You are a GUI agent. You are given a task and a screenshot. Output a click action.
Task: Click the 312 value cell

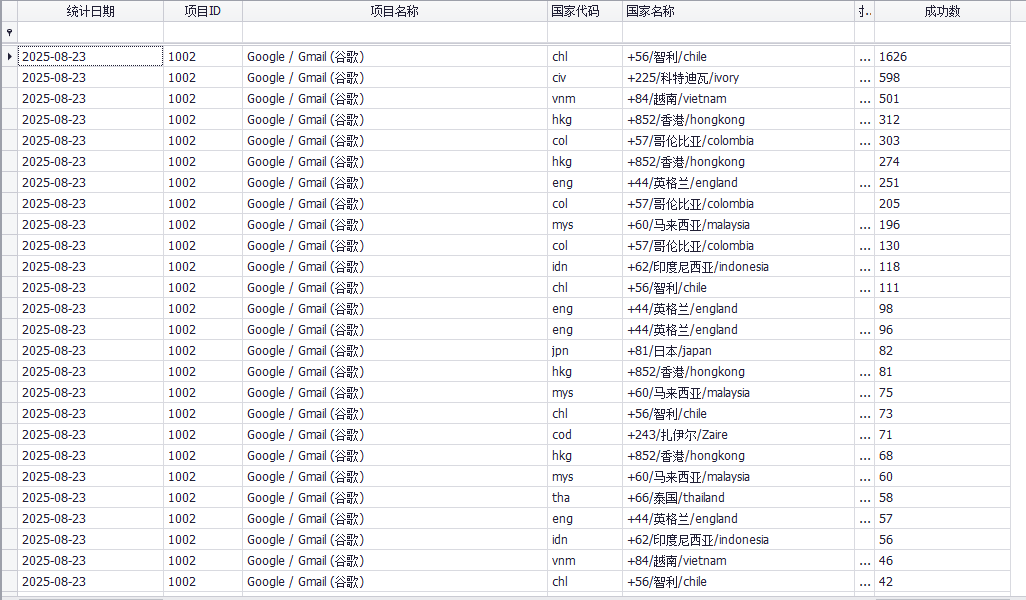click(942, 120)
